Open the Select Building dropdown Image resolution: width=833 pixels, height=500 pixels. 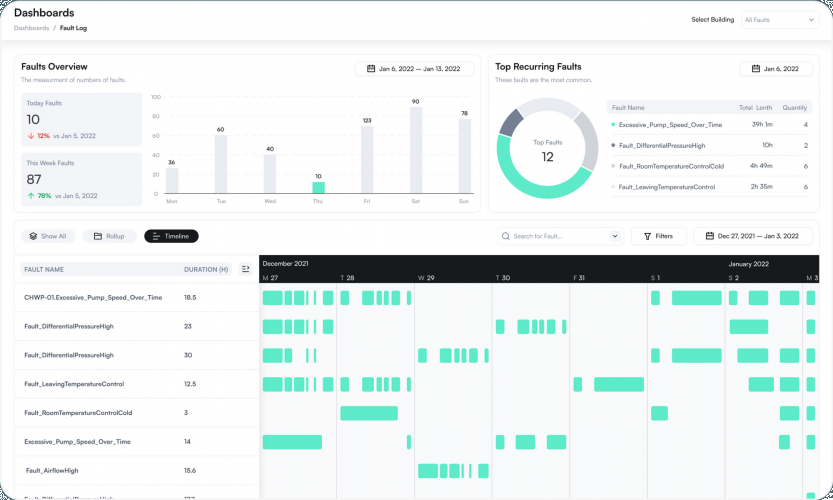[x=779, y=20]
